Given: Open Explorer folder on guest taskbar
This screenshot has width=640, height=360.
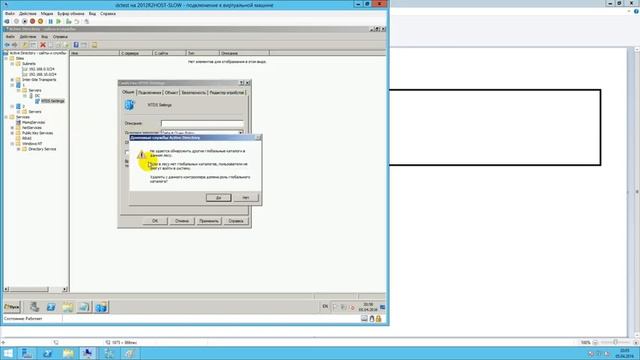Looking at the screenshot, I should (68, 307).
